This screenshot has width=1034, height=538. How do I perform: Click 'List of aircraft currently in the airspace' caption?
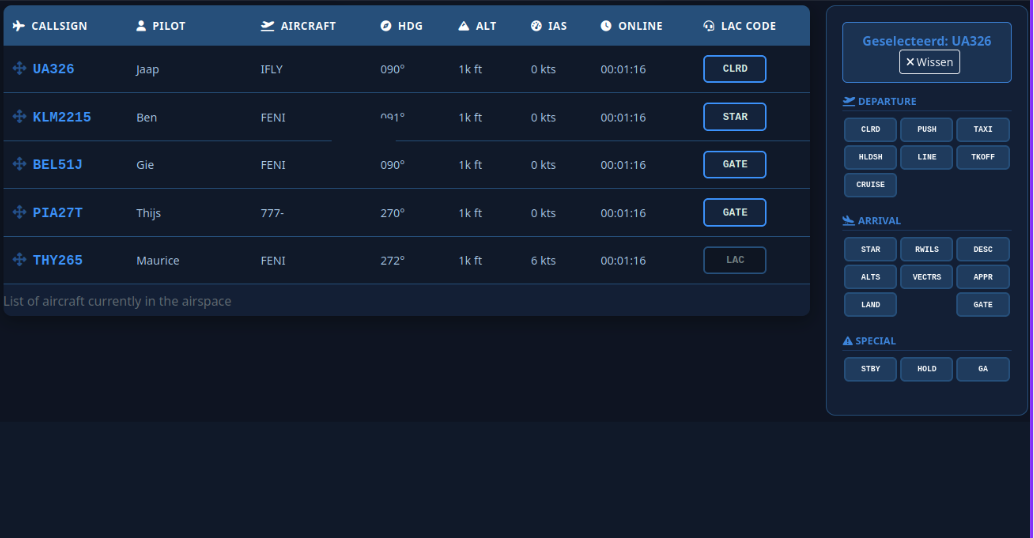point(117,301)
